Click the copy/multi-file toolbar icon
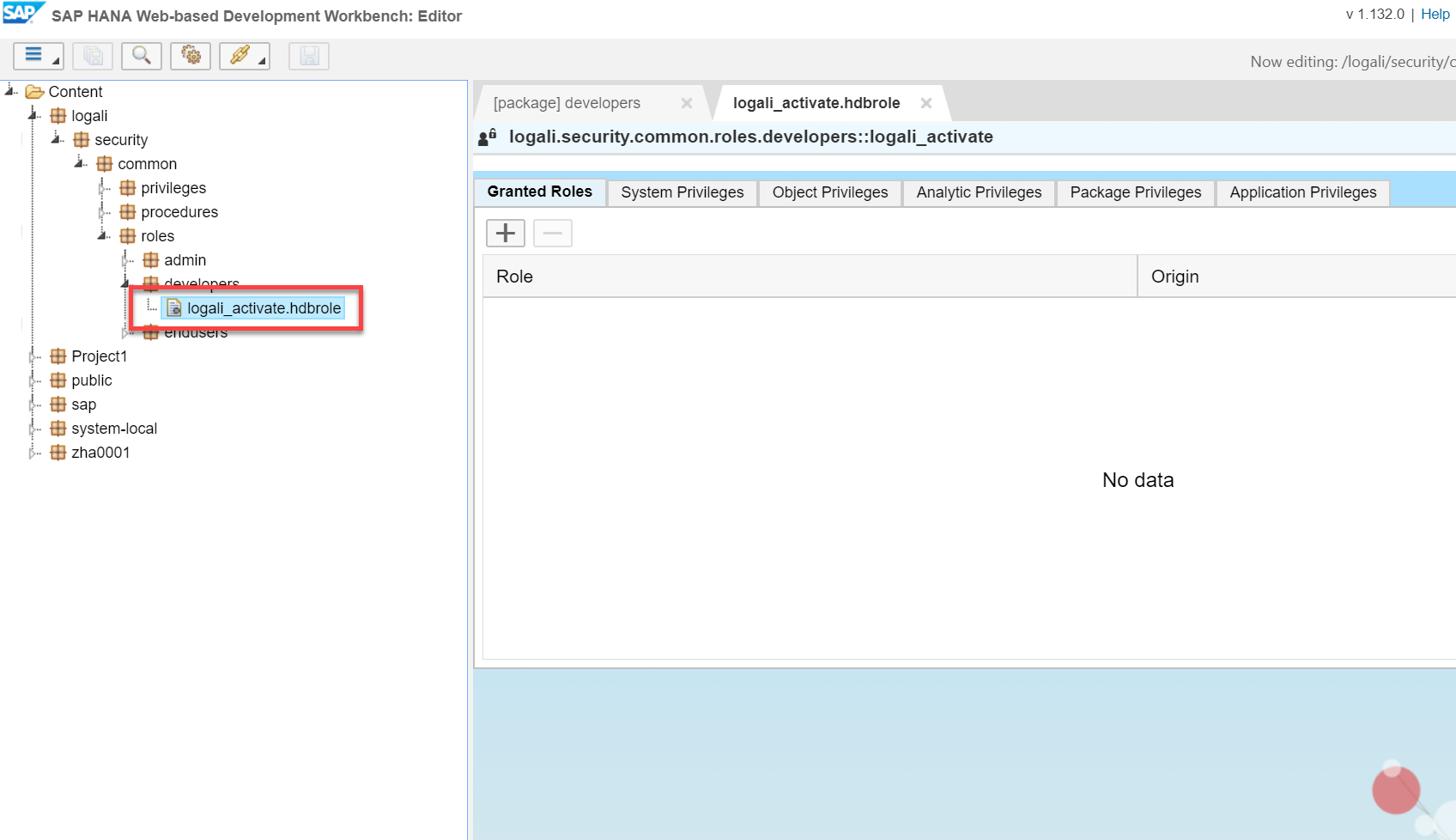Image resolution: width=1456 pixels, height=840 pixels. (x=93, y=56)
